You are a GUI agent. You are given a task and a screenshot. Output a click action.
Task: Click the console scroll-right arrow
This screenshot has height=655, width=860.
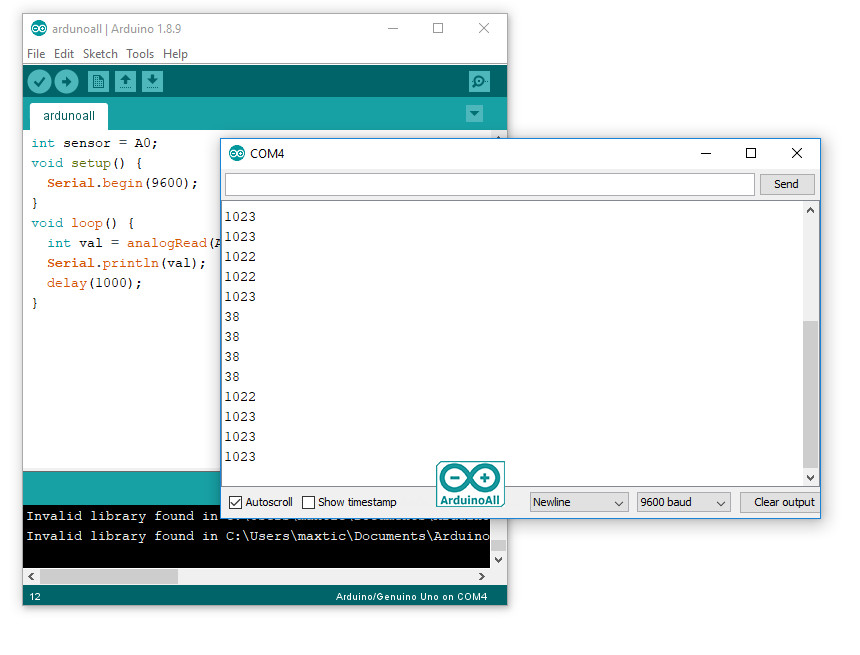[482, 577]
